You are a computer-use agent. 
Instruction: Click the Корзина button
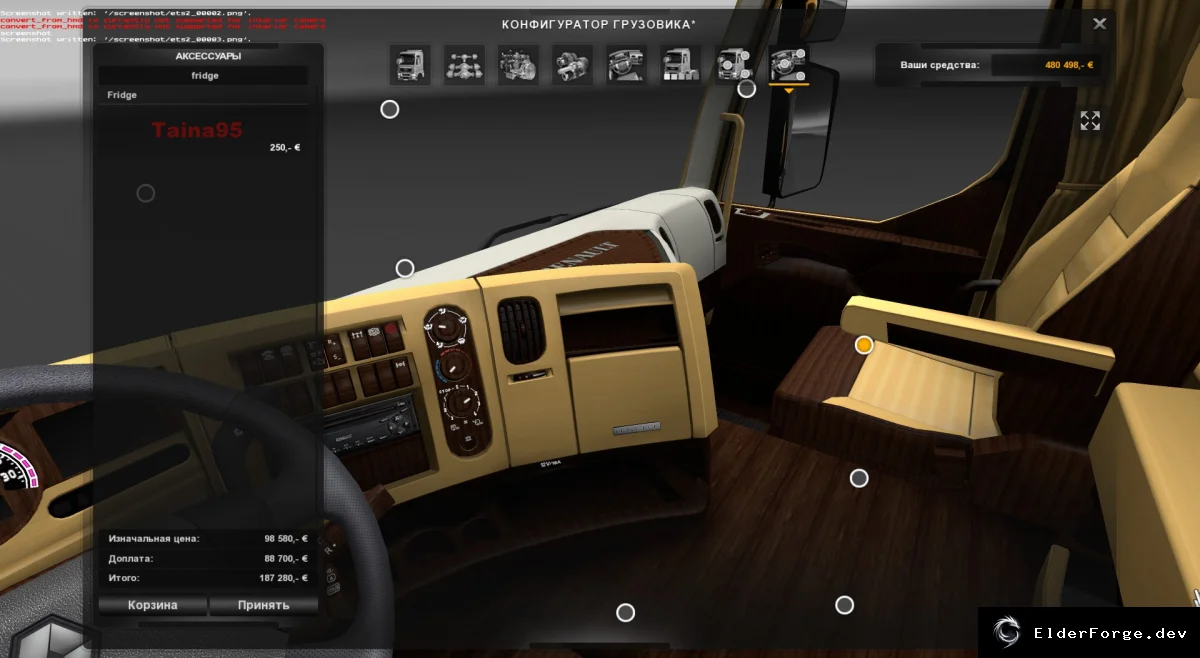coord(153,605)
